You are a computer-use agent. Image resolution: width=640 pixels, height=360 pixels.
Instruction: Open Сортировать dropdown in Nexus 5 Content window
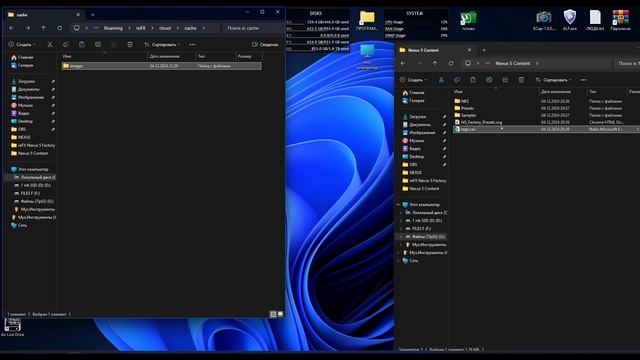(x=553, y=80)
